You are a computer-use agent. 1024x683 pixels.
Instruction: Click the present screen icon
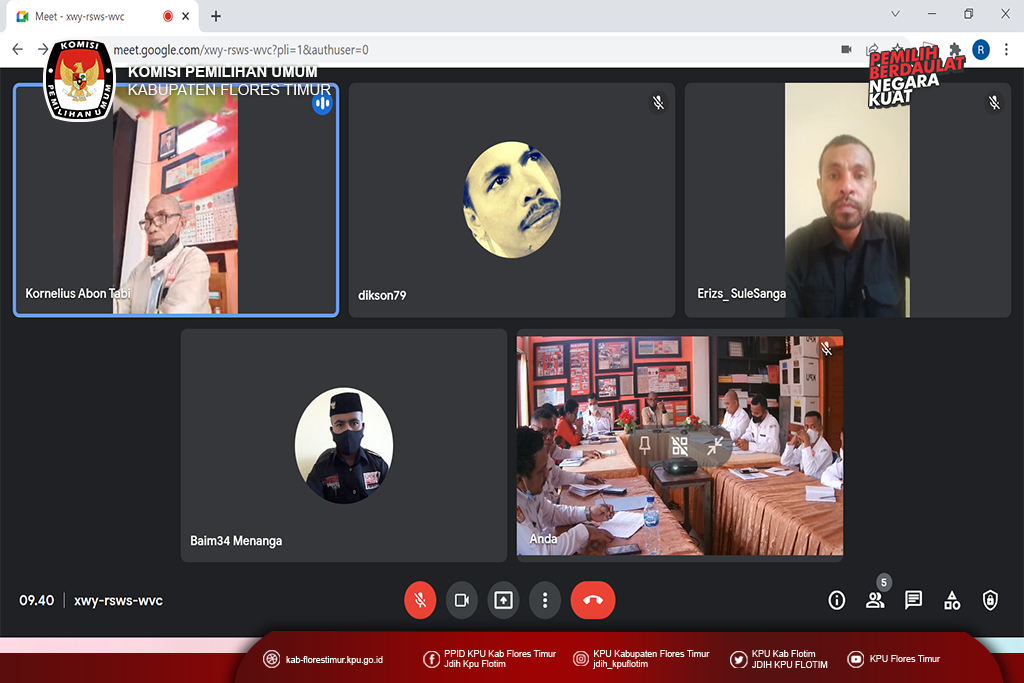coord(503,600)
